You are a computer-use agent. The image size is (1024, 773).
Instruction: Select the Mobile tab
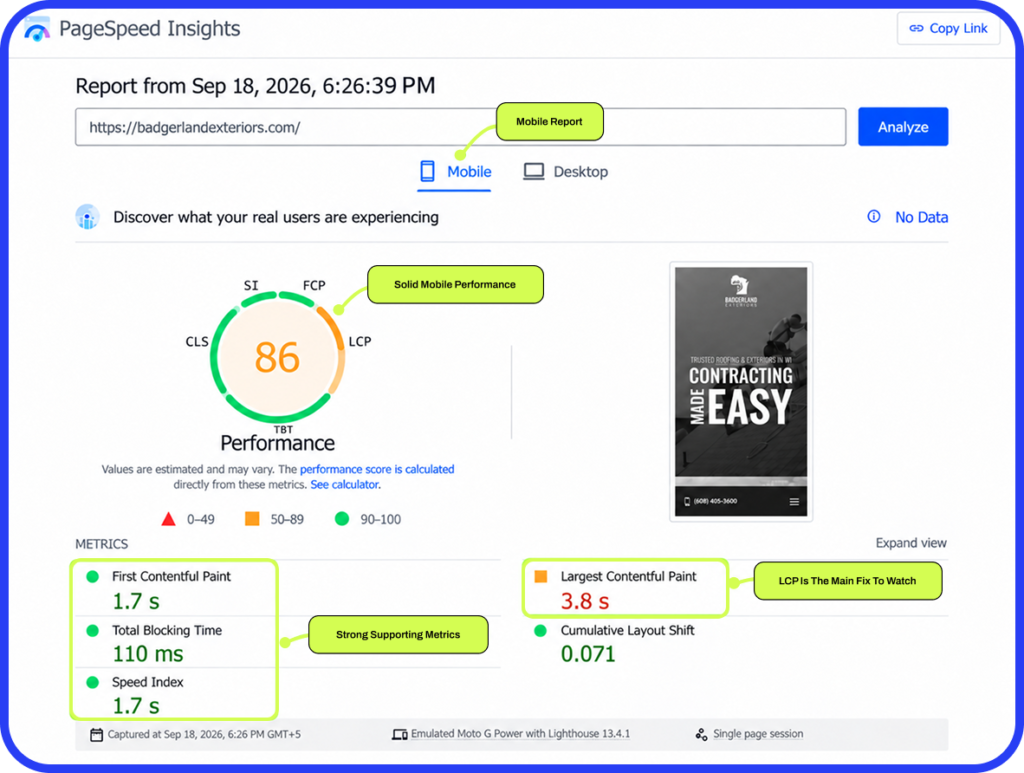coord(455,172)
